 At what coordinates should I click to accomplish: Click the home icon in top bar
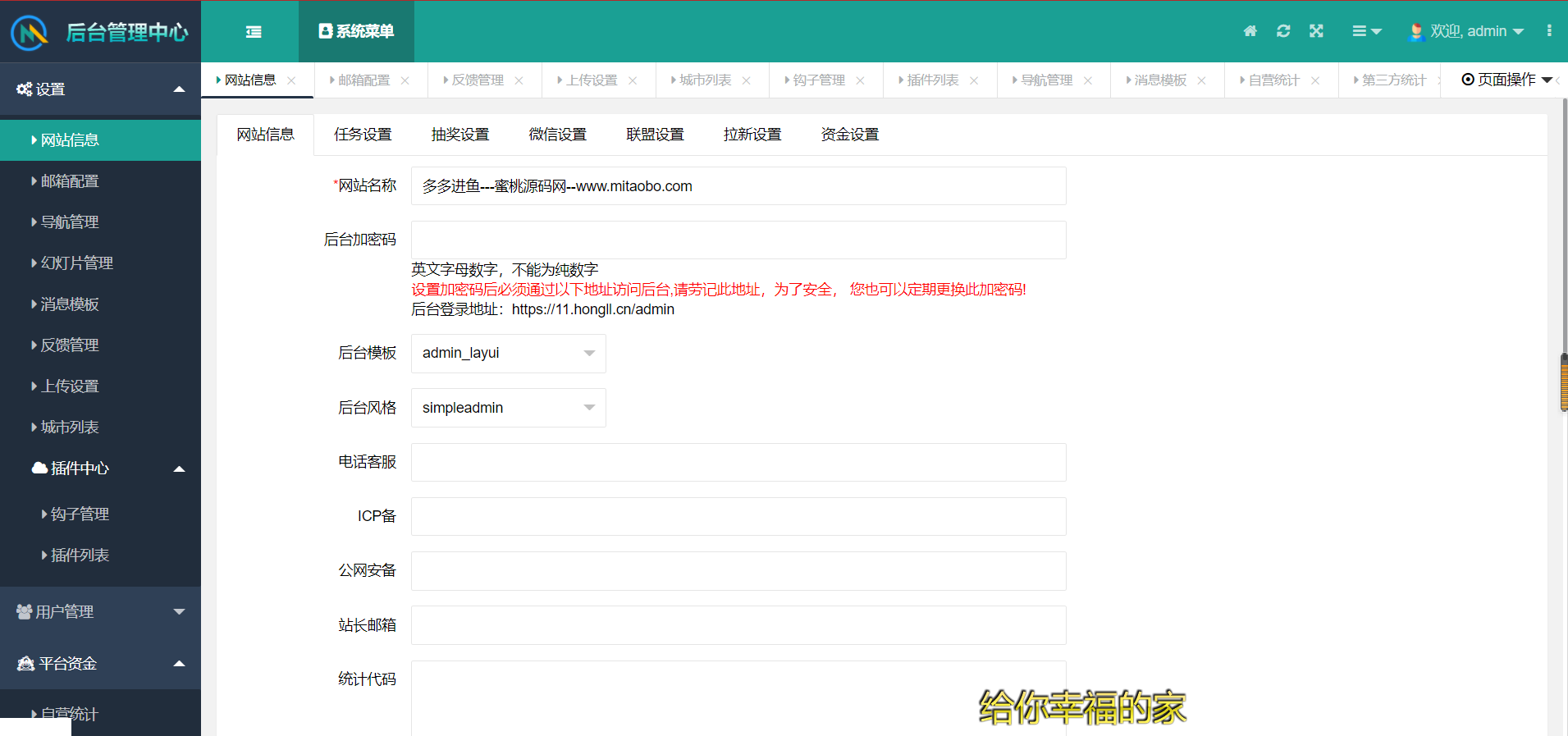(1250, 31)
